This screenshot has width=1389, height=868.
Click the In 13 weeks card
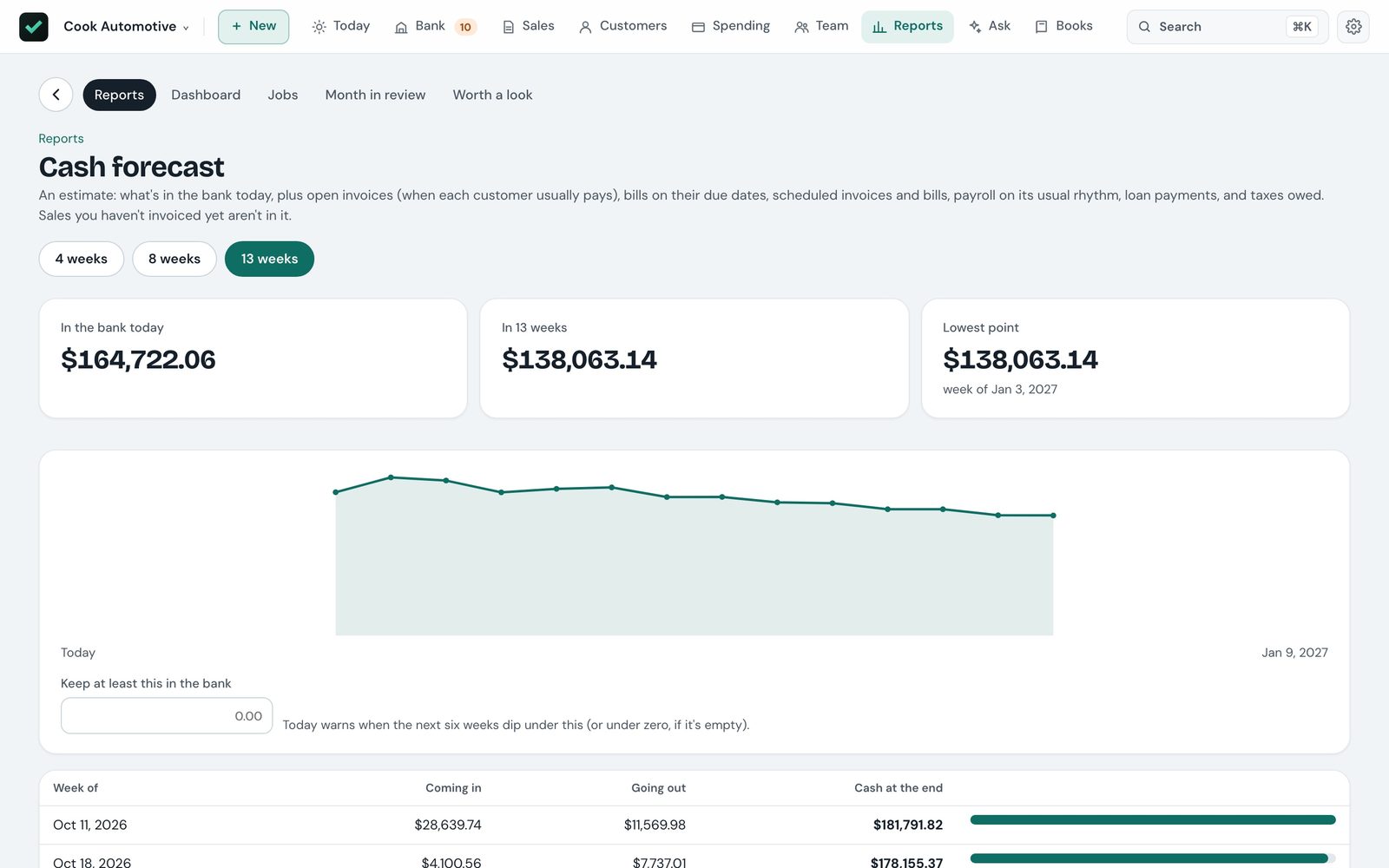tap(694, 358)
